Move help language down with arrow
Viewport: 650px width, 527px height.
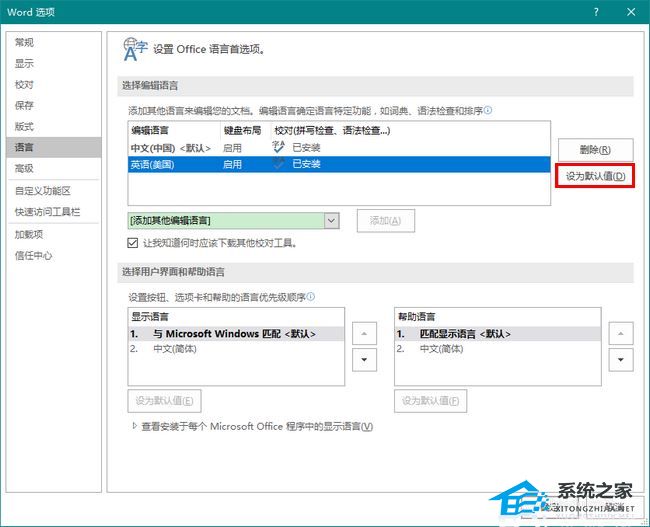click(621, 359)
